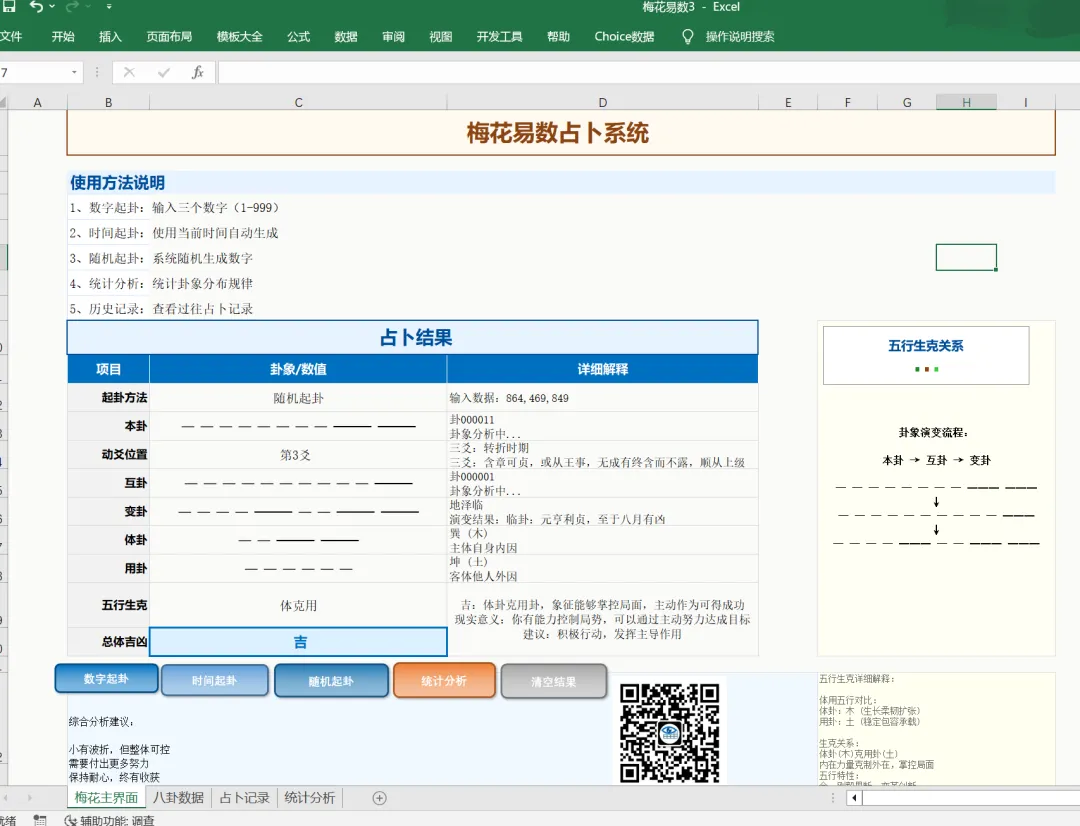
Task: Open the 数据 ribbon tab
Action: pos(346,37)
